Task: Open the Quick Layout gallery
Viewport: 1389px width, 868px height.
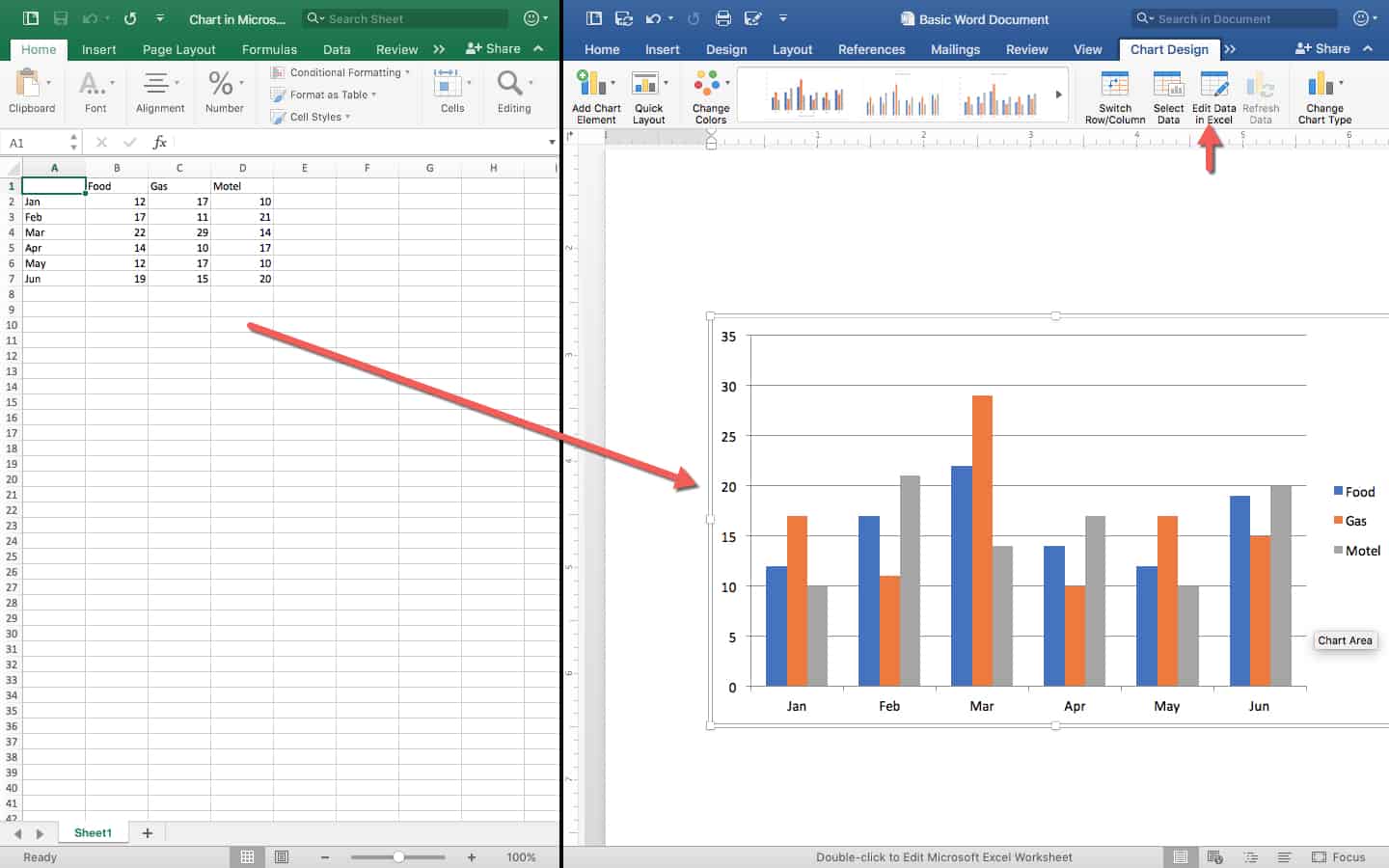Action: click(x=646, y=85)
